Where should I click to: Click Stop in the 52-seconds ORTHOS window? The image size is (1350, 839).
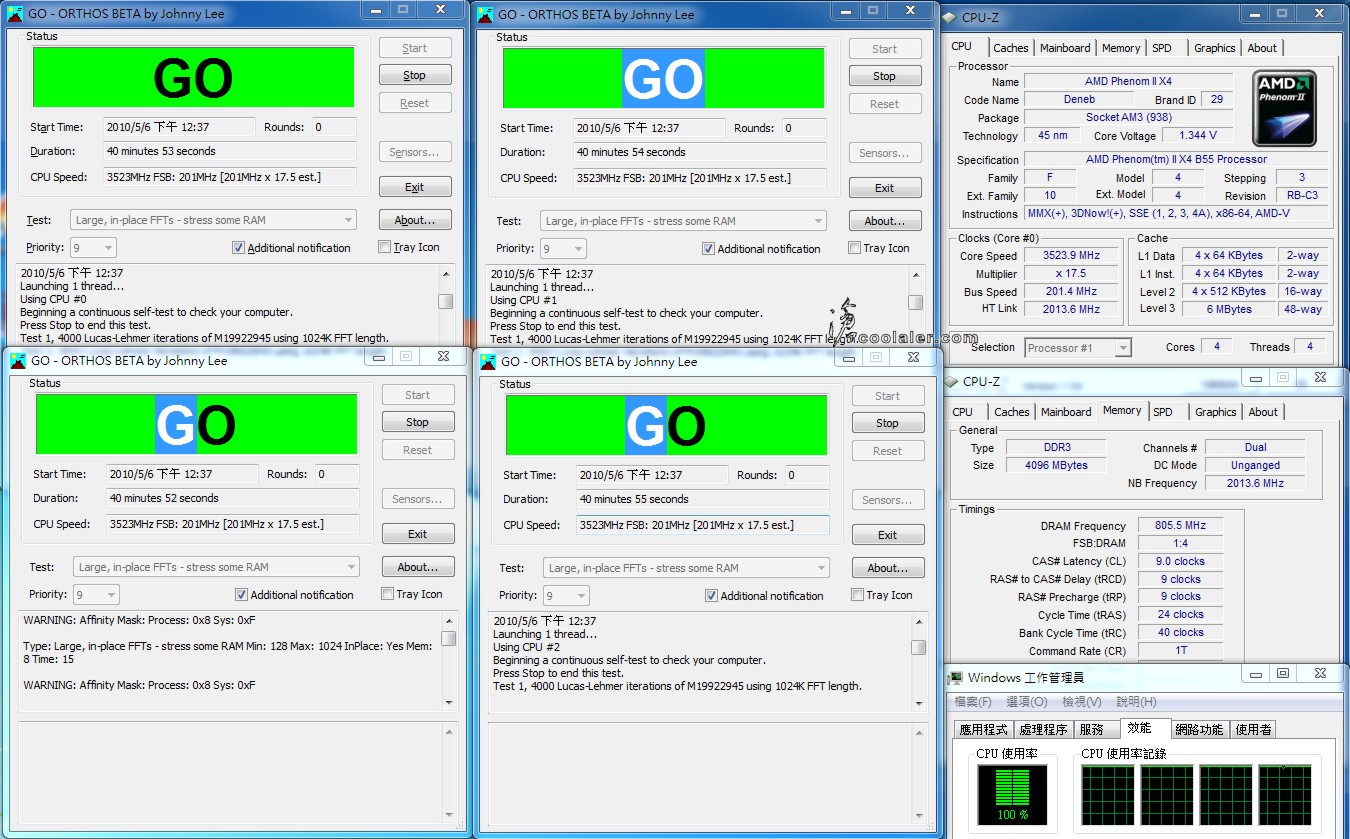point(418,422)
